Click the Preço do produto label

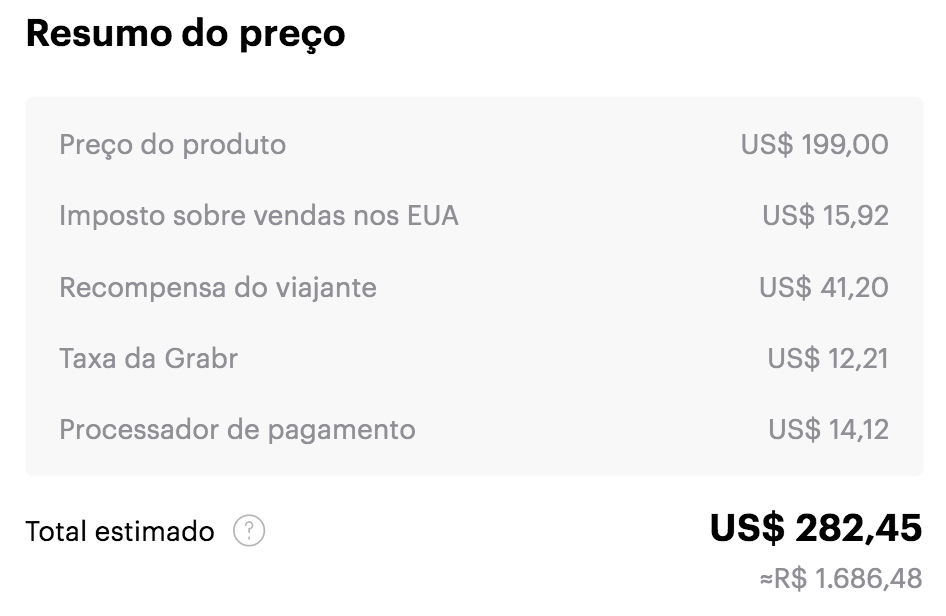(173, 145)
